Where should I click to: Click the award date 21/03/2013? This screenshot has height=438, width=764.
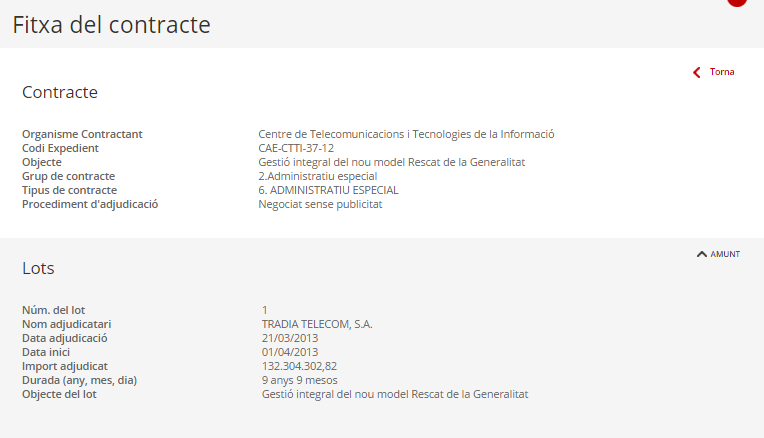tap(290, 338)
